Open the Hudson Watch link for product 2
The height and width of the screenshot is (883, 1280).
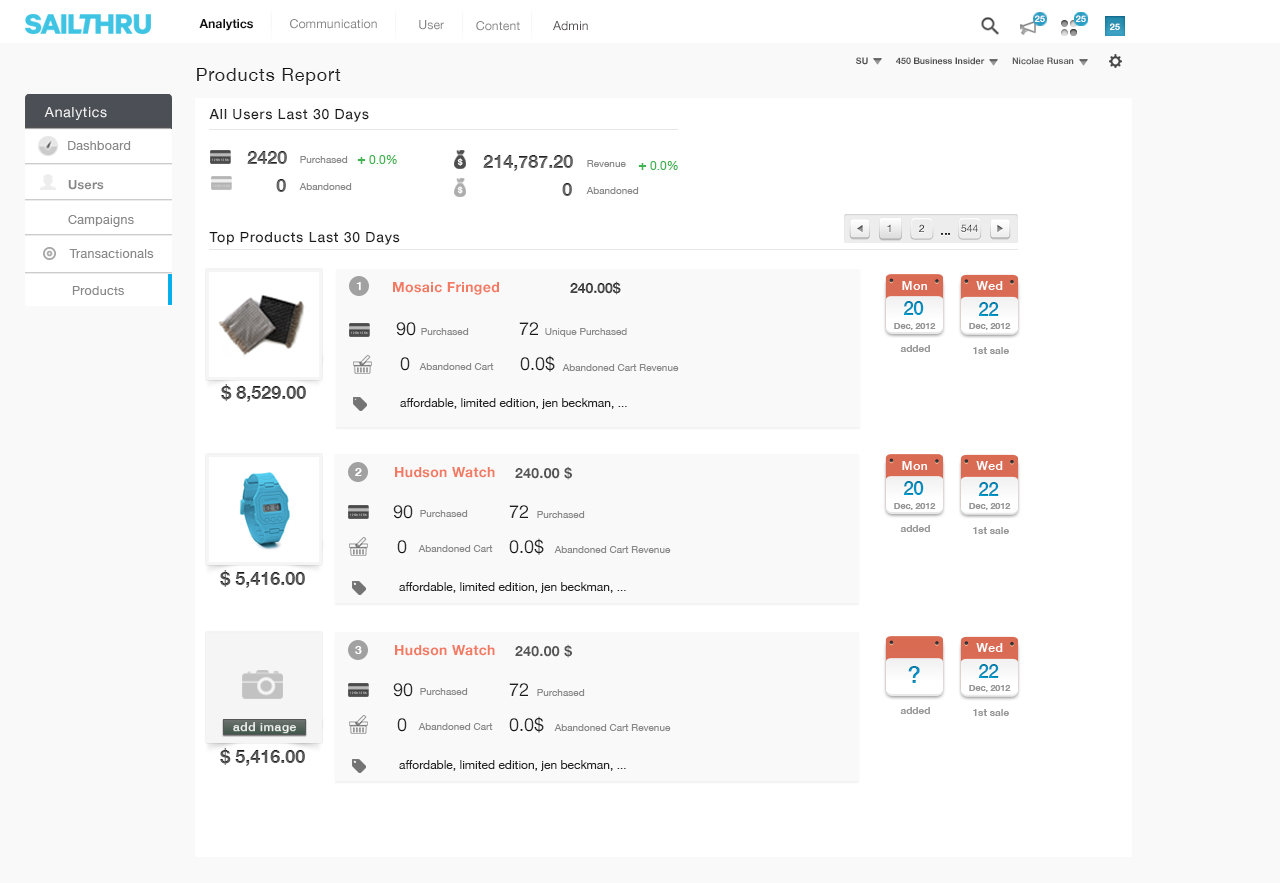(x=445, y=472)
